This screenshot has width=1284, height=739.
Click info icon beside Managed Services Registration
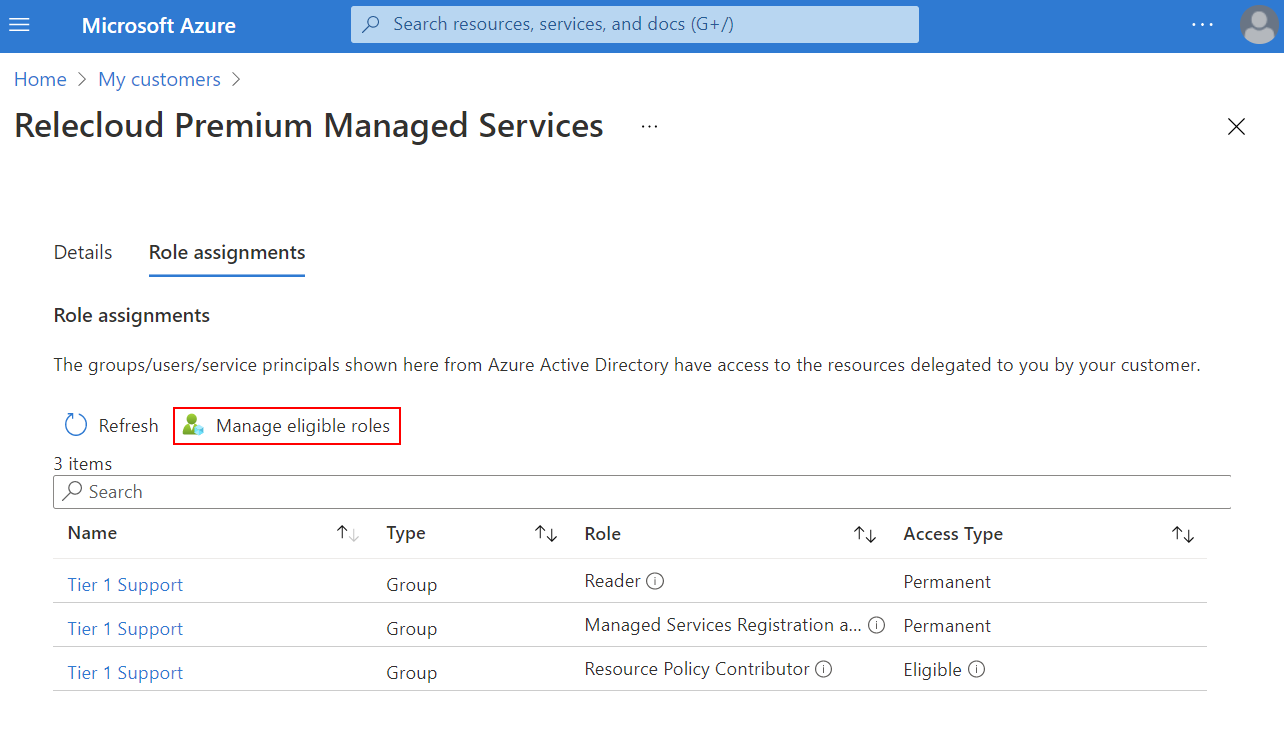coord(876,625)
